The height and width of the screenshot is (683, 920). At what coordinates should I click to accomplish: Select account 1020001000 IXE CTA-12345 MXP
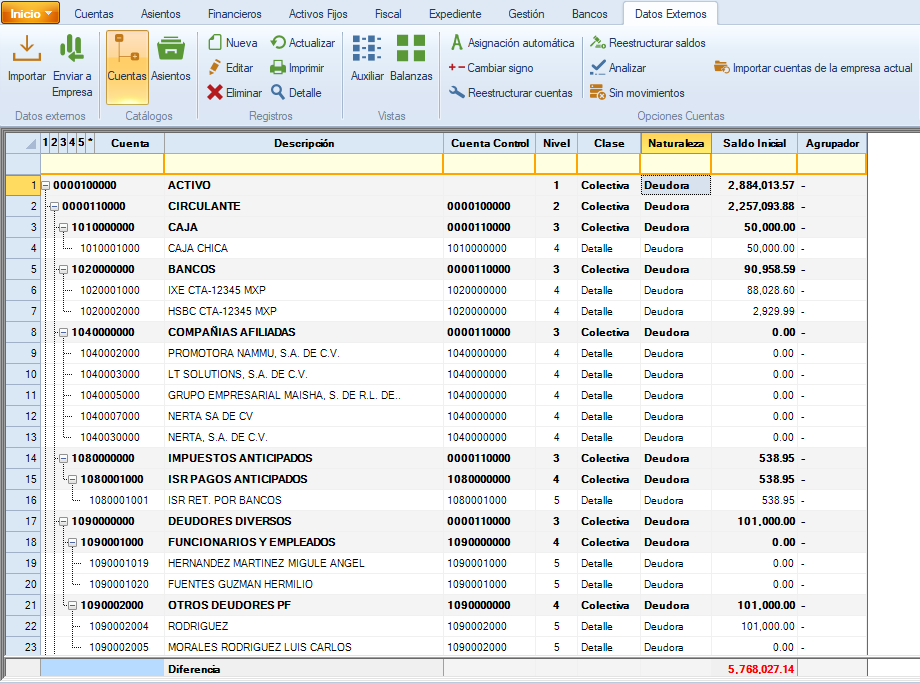110,290
